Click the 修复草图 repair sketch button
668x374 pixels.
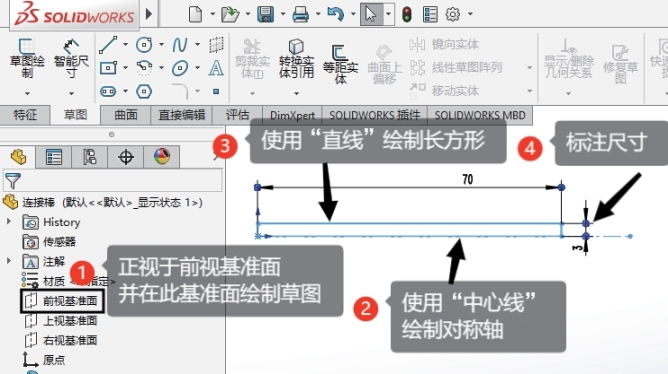coord(621,63)
